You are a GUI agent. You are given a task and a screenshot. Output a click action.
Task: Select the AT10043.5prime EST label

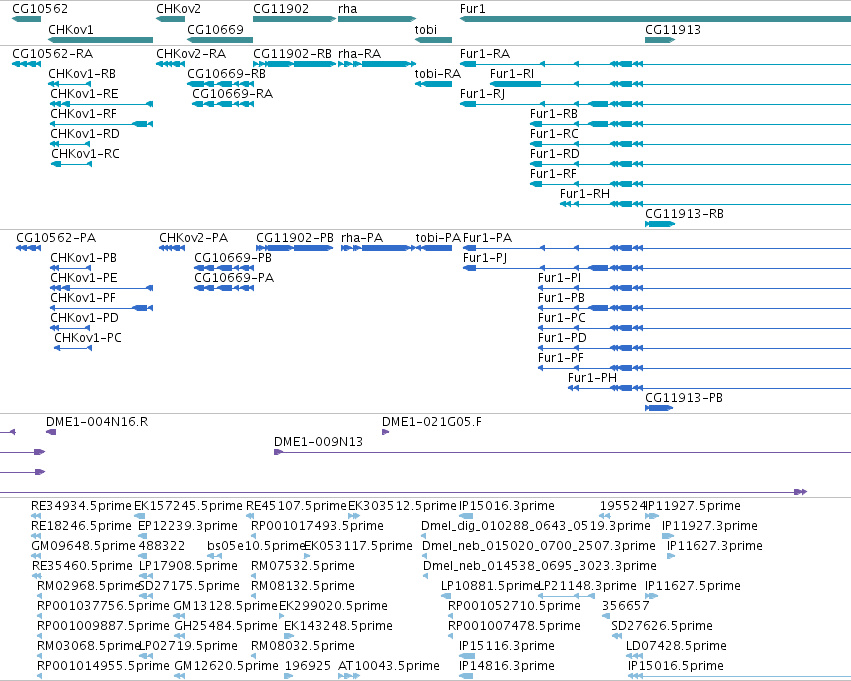(389, 666)
